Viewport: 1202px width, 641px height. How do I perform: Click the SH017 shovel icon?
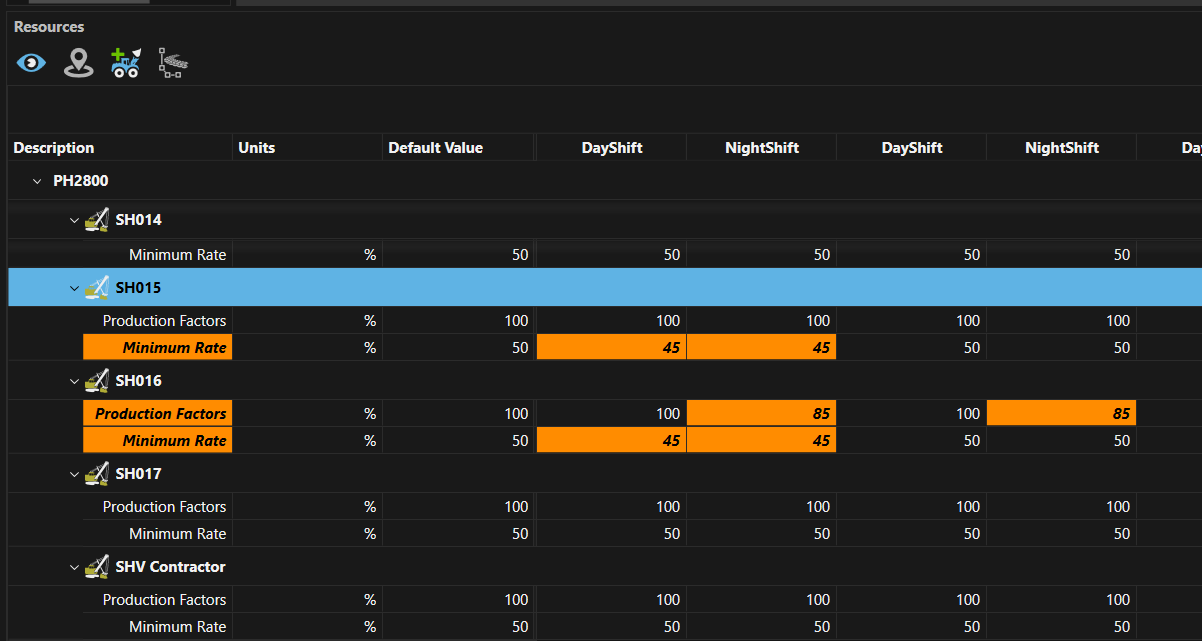[x=97, y=474]
